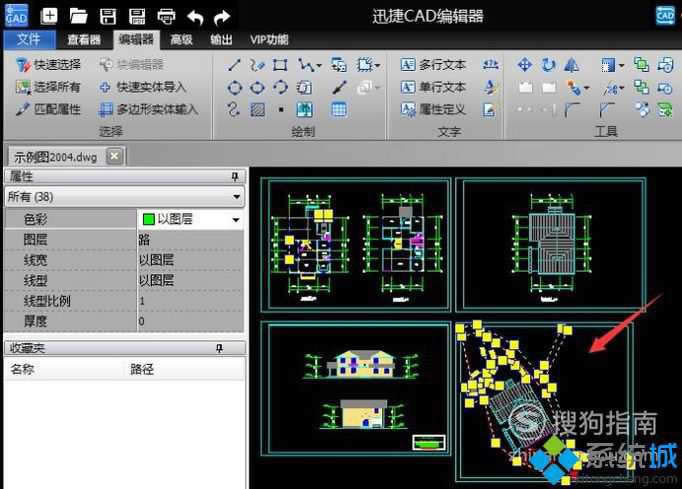Undo the last action
The height and width of the screenshot is (489, 682).
click(x=195, y=17)
